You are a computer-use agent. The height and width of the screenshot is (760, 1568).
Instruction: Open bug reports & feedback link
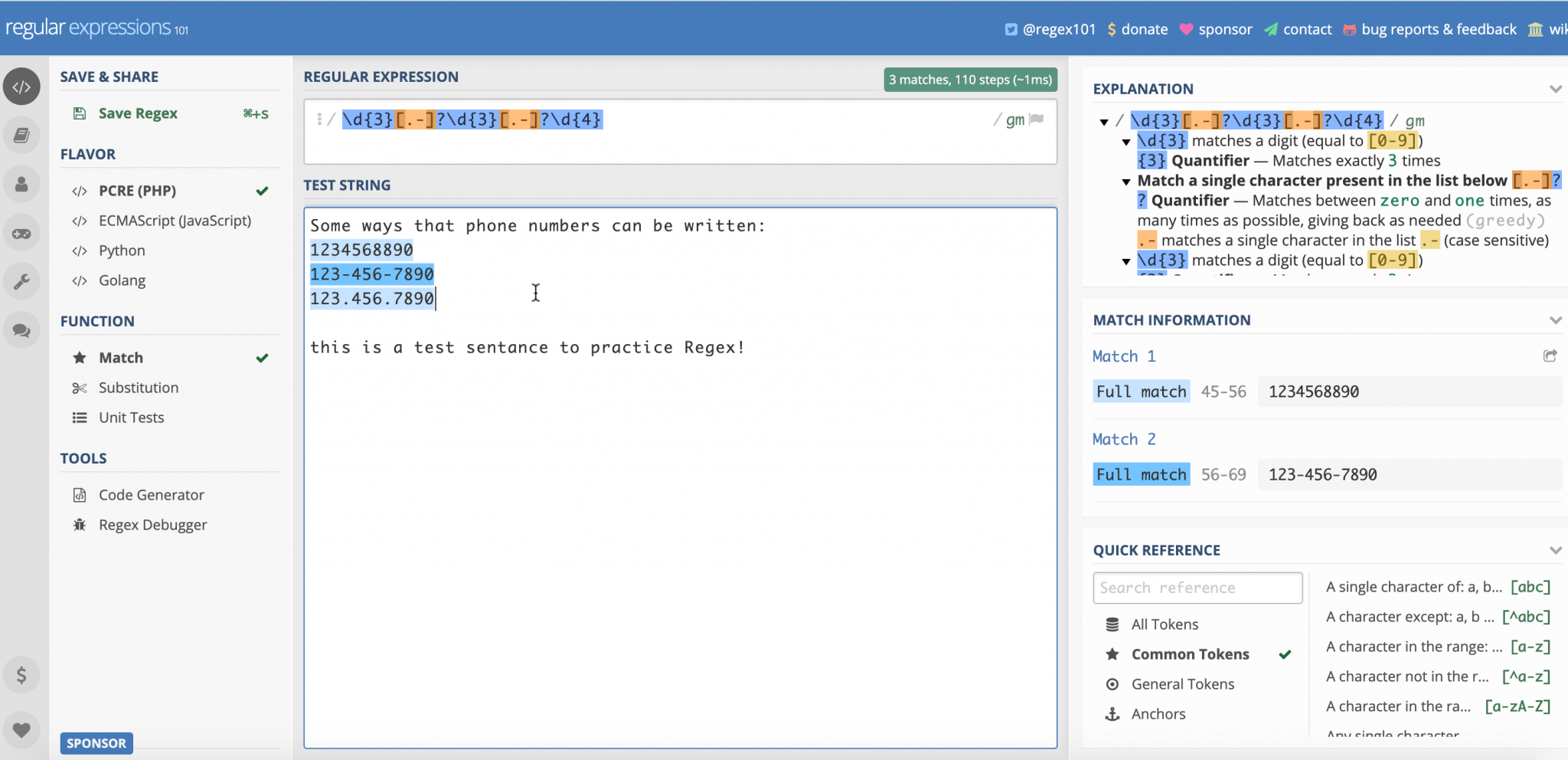click(1439, 29)
